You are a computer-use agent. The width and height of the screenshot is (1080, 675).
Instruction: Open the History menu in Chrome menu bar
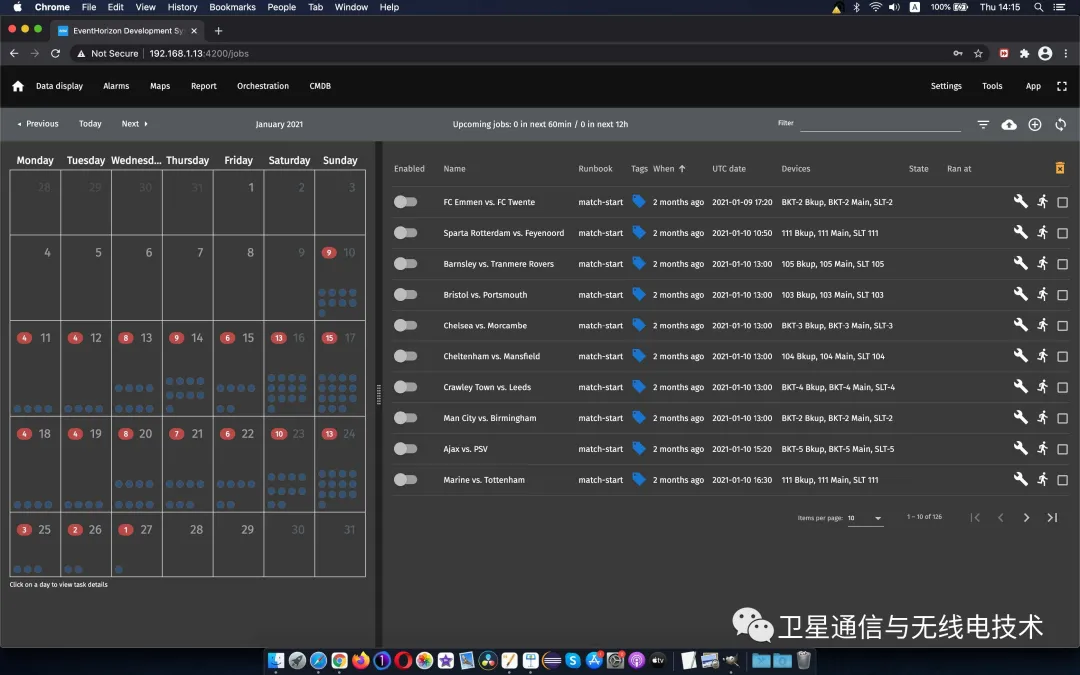tap(182, 7)
